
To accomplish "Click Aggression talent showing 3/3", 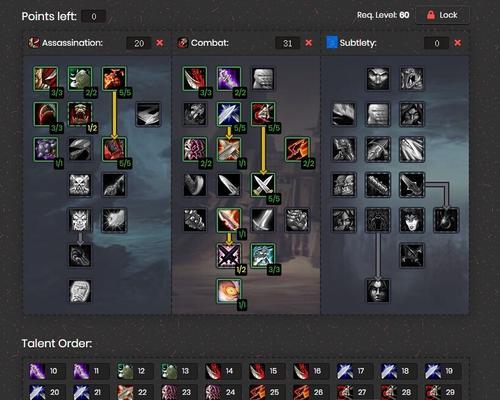I will tap(263, 256).
